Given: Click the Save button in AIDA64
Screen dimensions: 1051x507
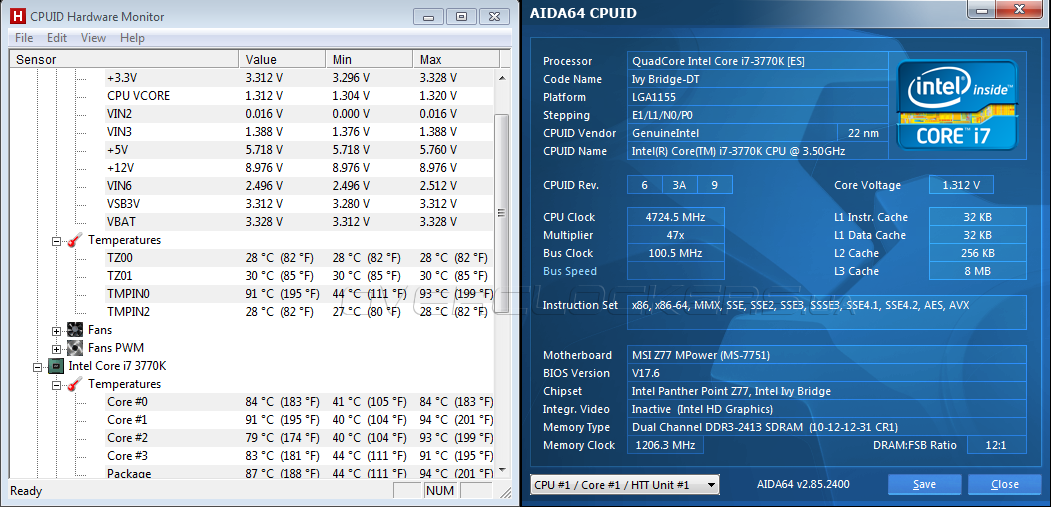Looking at the screenshot, I should 924,484.
